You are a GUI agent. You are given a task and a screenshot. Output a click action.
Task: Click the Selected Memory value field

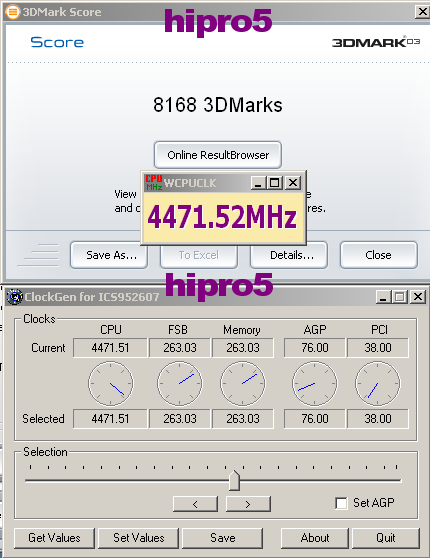243,419
